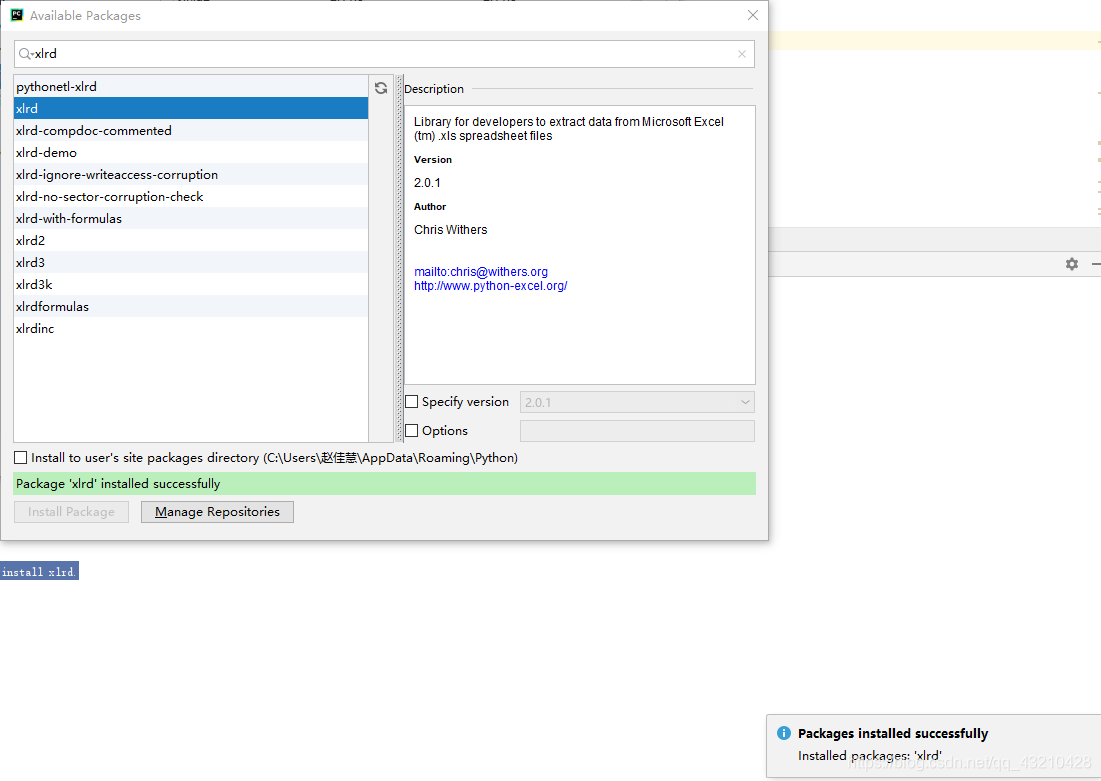Click the info icon on the notification popup
1101x781 pixels.
point(783,733)
